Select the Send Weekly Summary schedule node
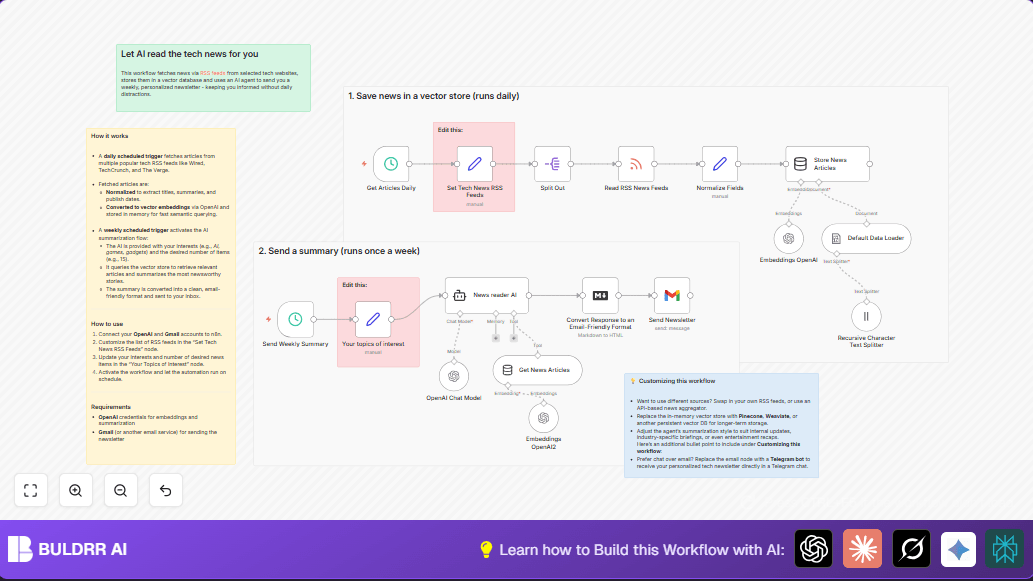Viewport: 1033px width, 581px height. click(x=295, y=319)
